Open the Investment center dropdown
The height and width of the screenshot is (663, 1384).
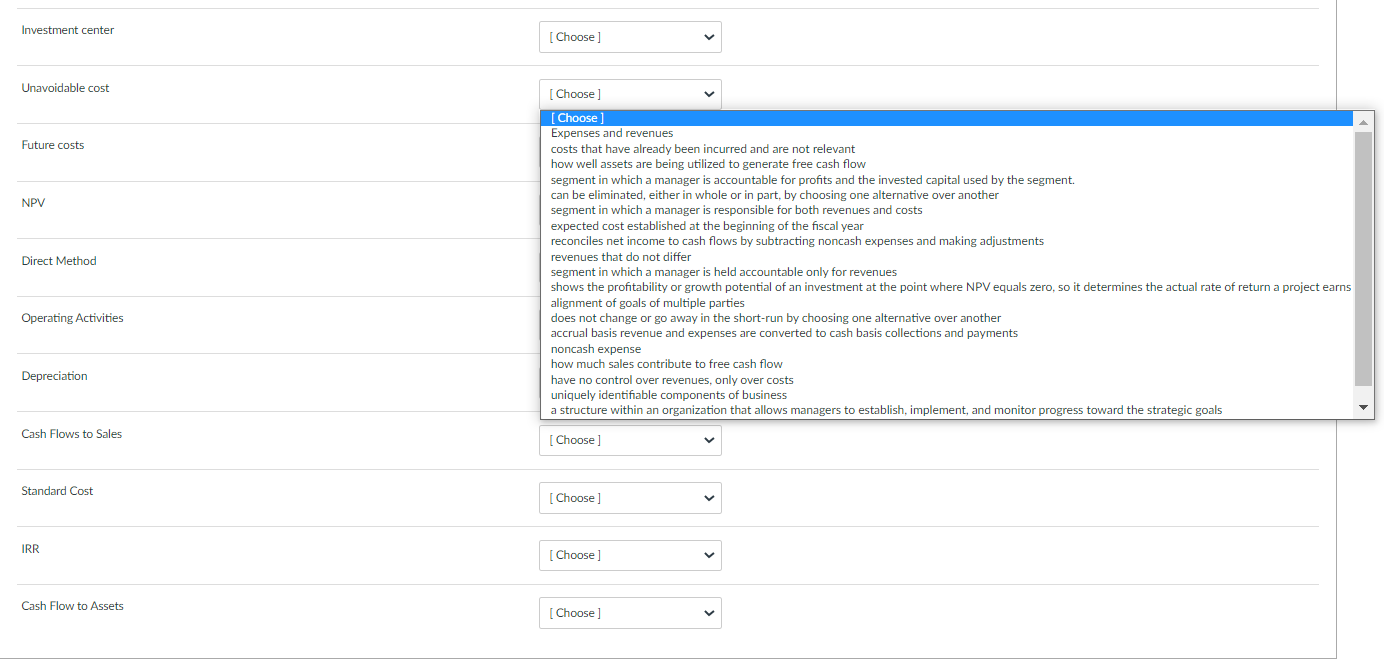630,36
